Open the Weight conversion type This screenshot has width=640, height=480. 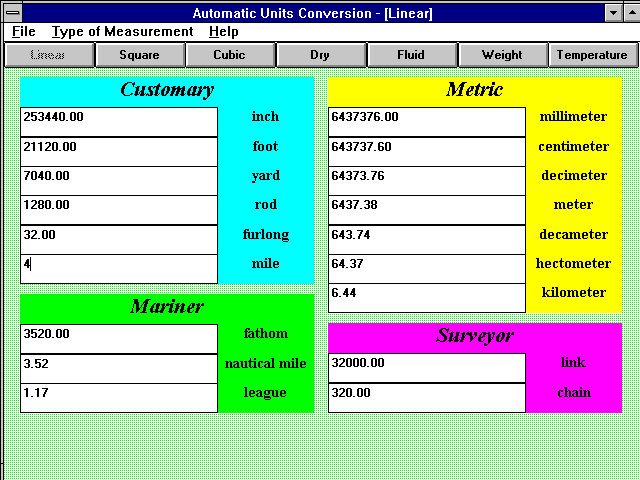point(502,55)
